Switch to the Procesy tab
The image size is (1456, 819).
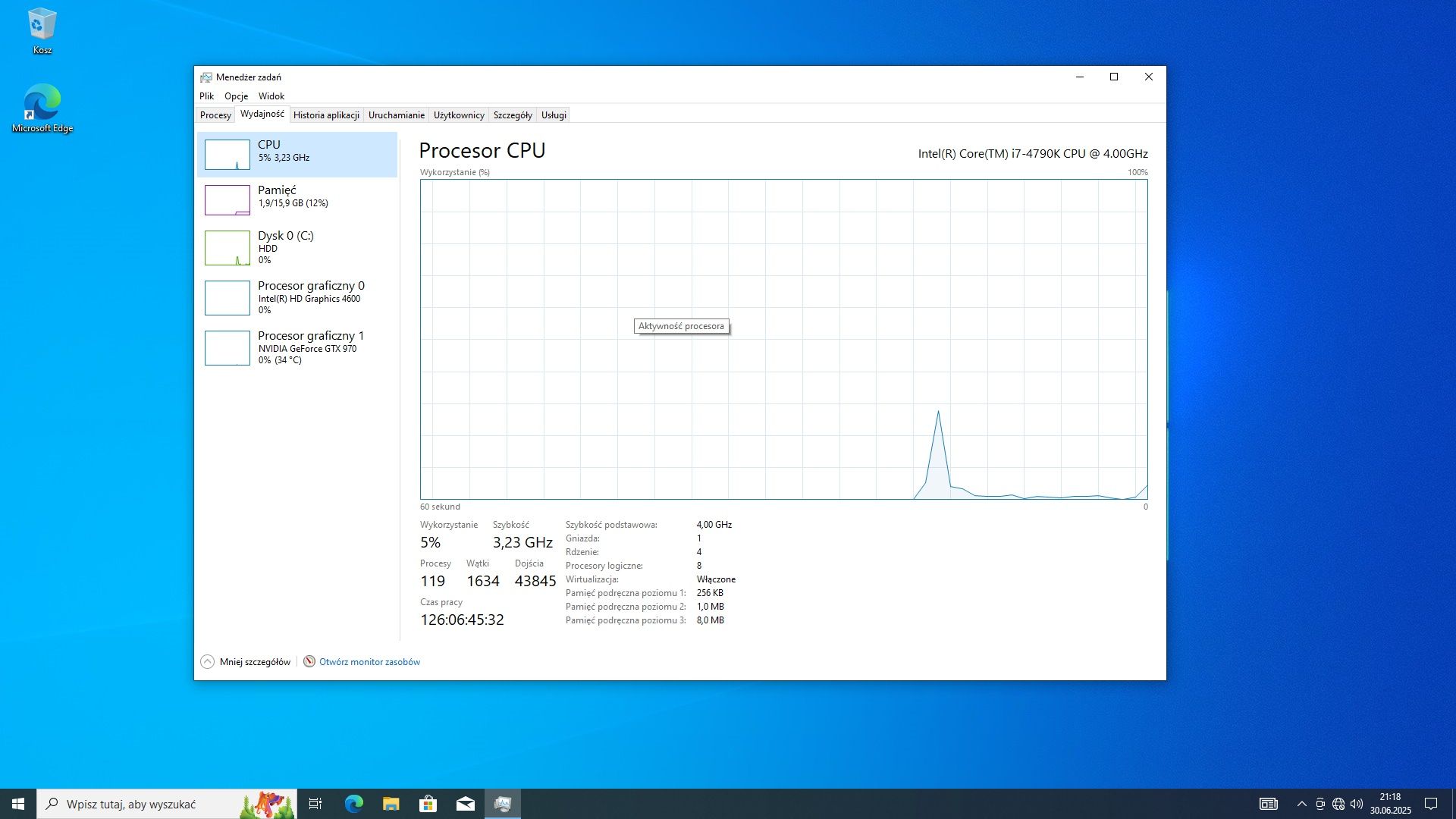pyautogui.click(x=215, y=115)
